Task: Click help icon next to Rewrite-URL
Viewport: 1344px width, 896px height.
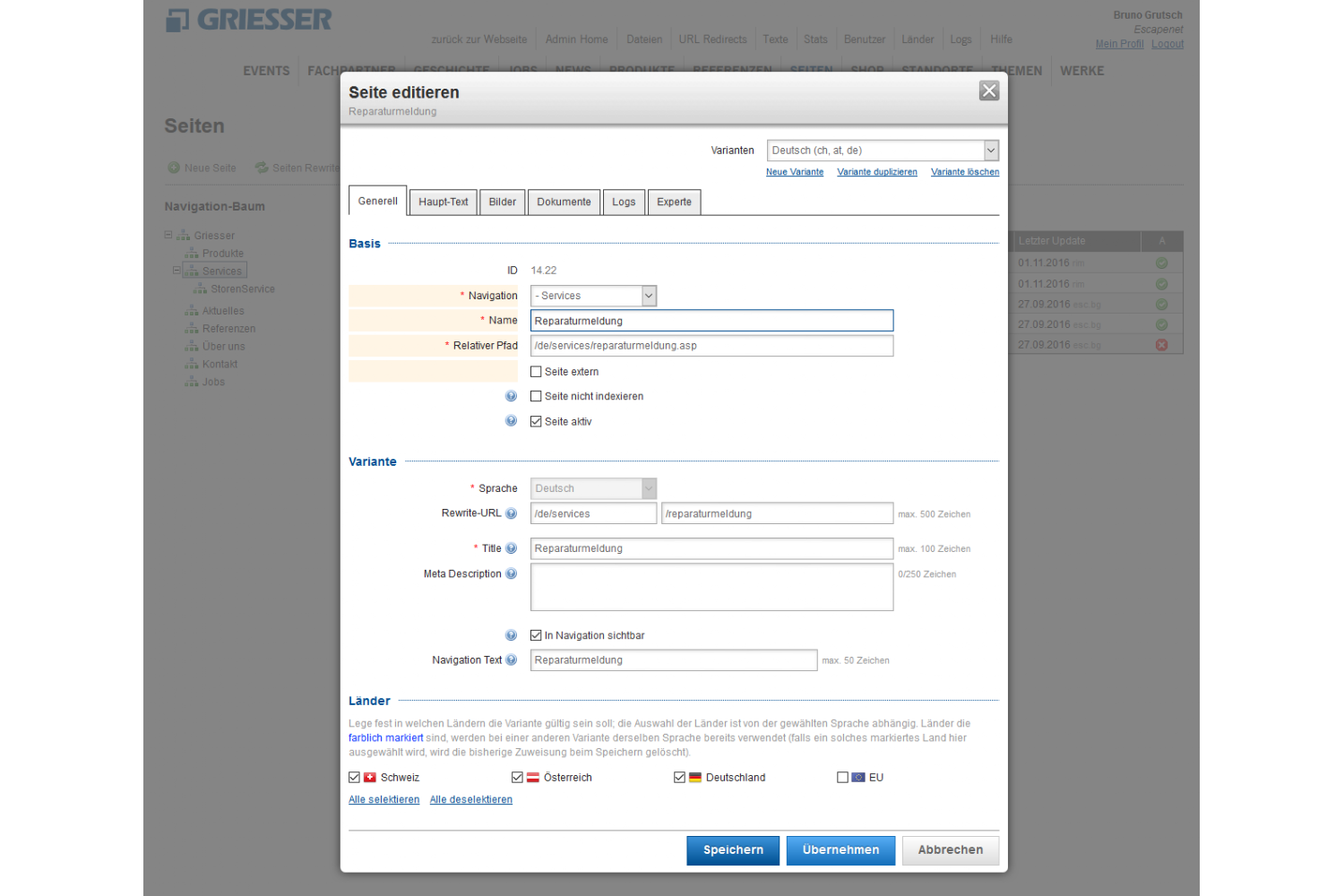Action: point(511,513)
